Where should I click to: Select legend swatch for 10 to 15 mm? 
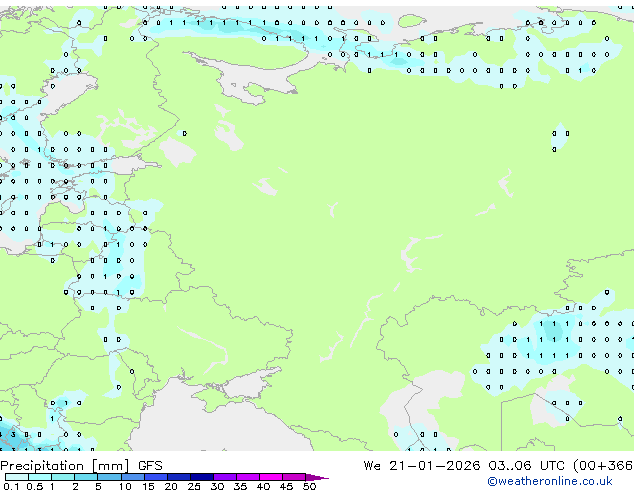coord(133,477)
